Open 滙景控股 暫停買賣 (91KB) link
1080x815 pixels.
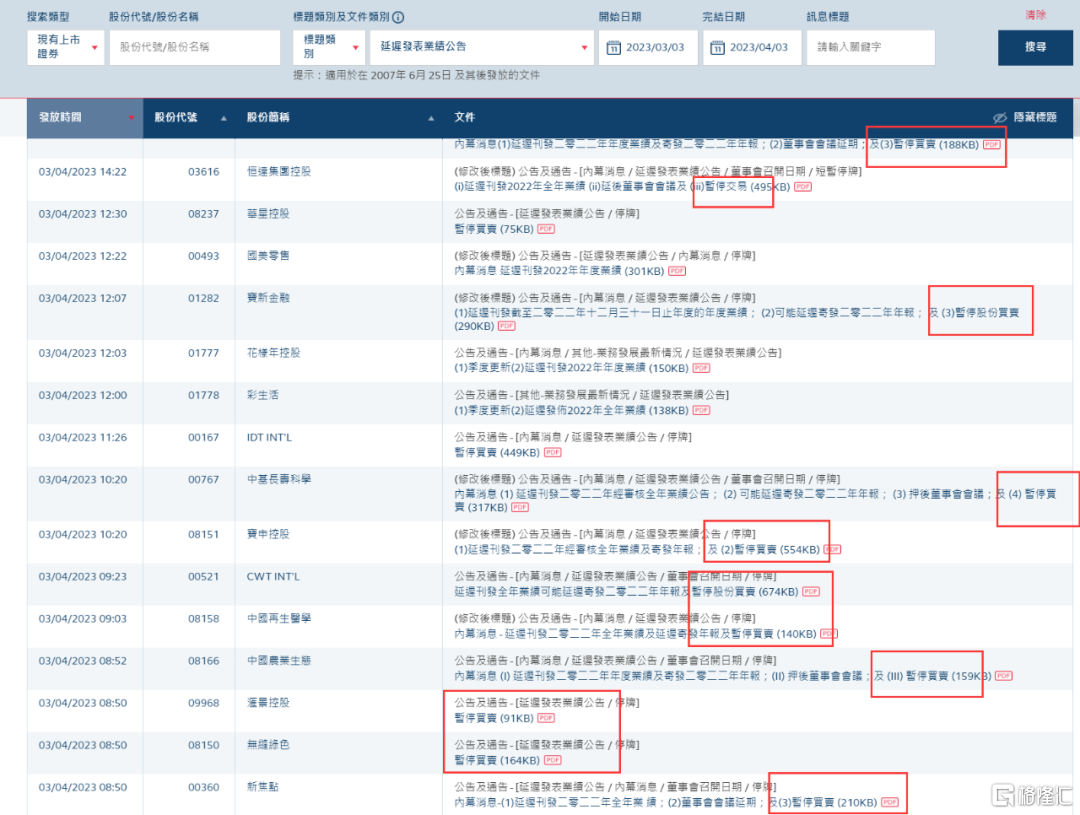[494, 718]
